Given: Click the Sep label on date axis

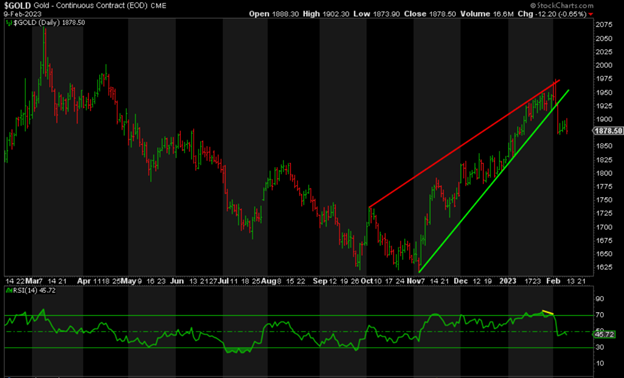Looking at the screenshot, I should click(320, 281).
